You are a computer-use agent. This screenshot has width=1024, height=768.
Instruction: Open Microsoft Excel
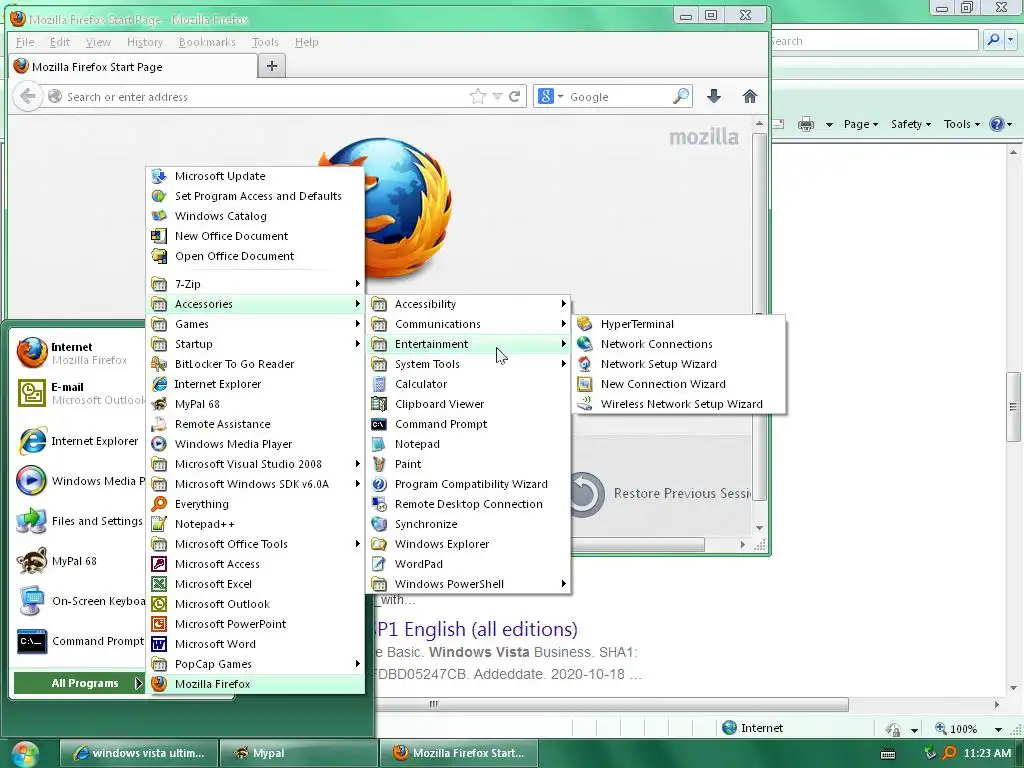tap(255, 584)
